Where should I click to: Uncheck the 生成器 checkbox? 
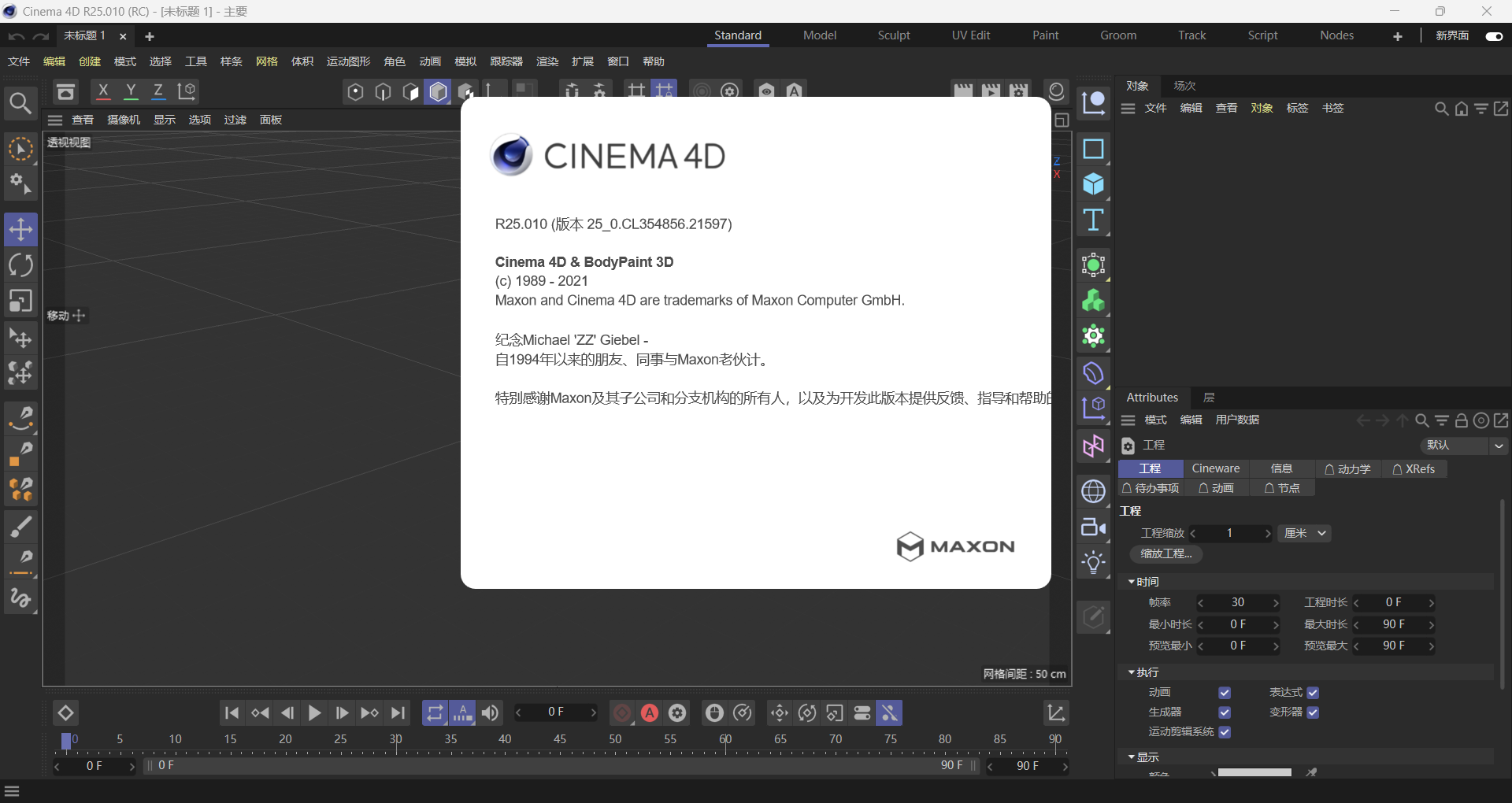coord(1225,712)
